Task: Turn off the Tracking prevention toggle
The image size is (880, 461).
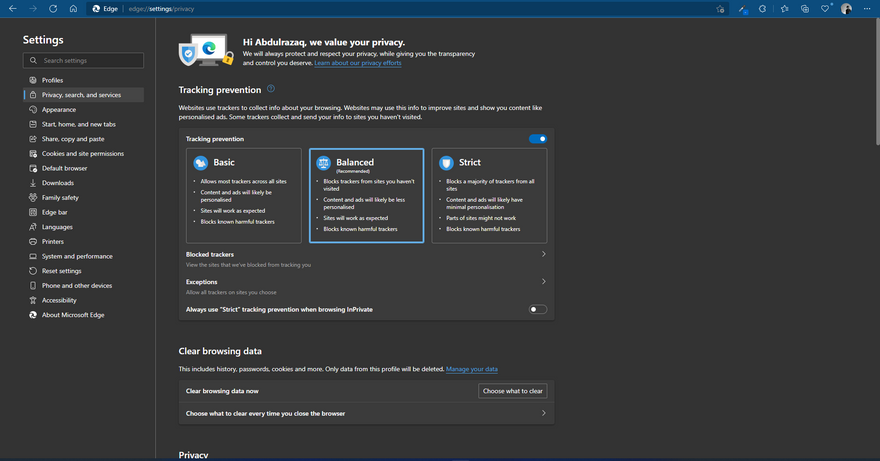Action: click(538, 139)
